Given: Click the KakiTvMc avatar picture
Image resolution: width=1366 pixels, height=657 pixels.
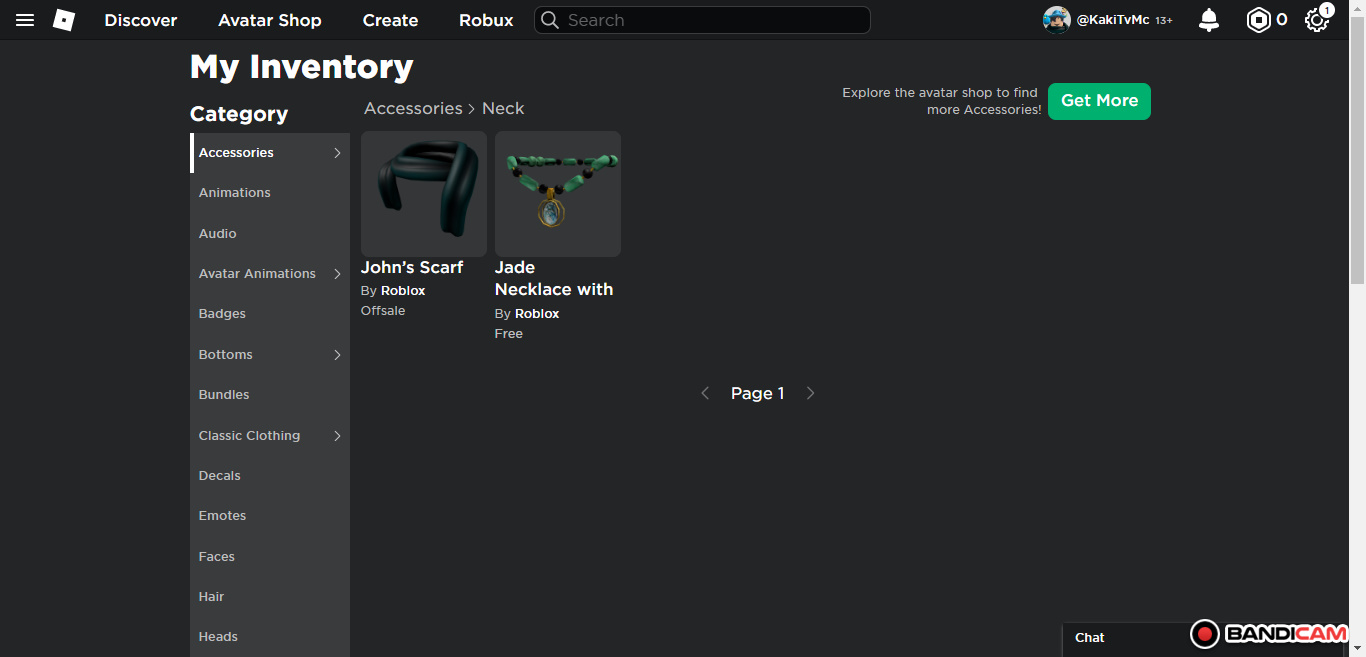Looking at the screenshot, I should pyautogui.click(x=1056, y=20).
